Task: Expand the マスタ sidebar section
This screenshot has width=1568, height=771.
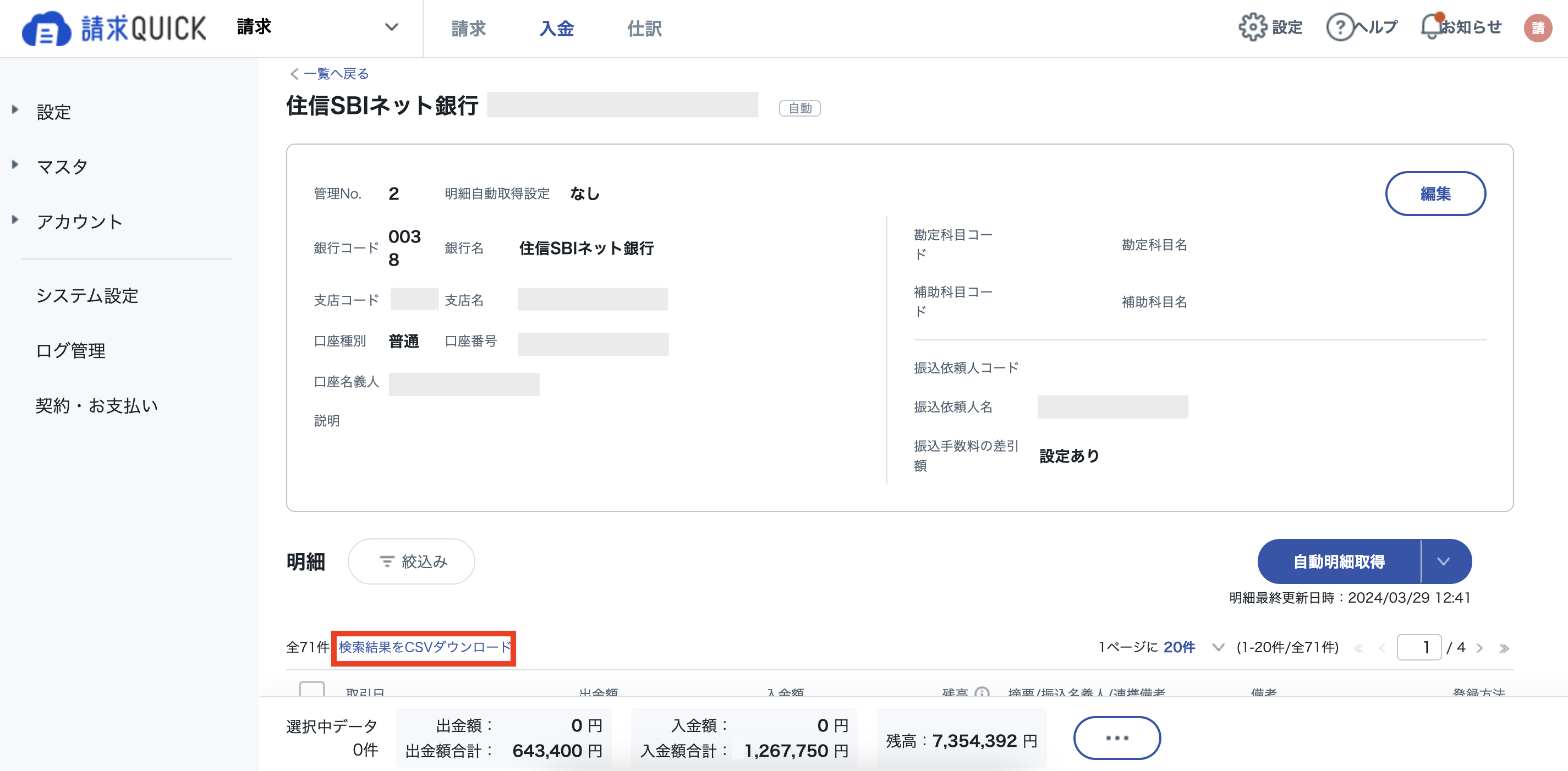Action: [16, 165]
